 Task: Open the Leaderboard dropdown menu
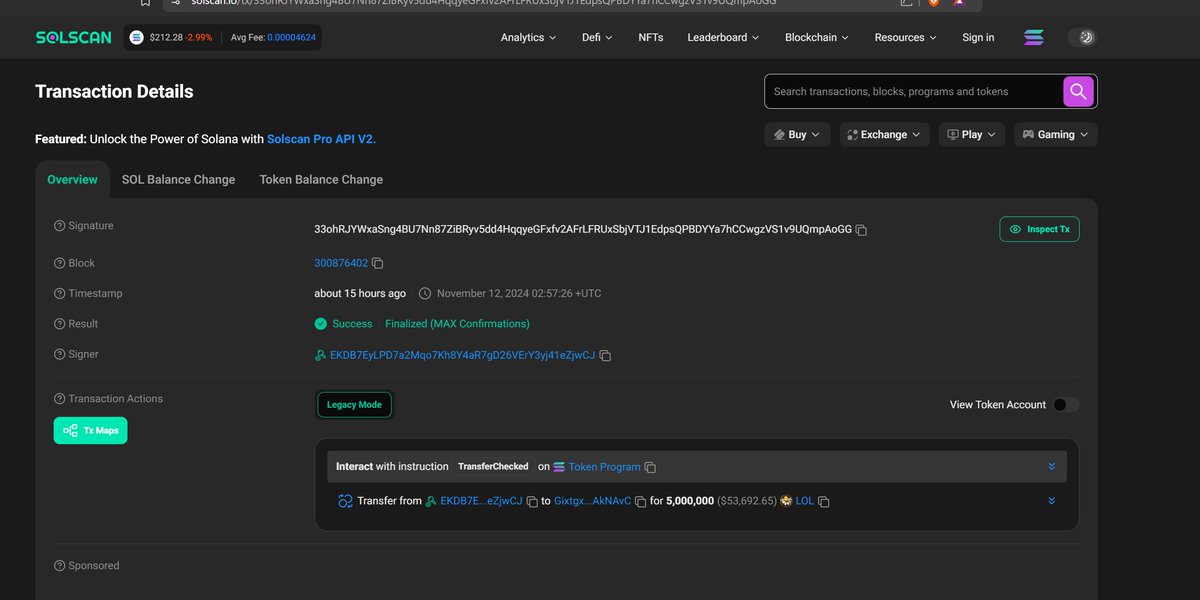click(x=723, y=38)
